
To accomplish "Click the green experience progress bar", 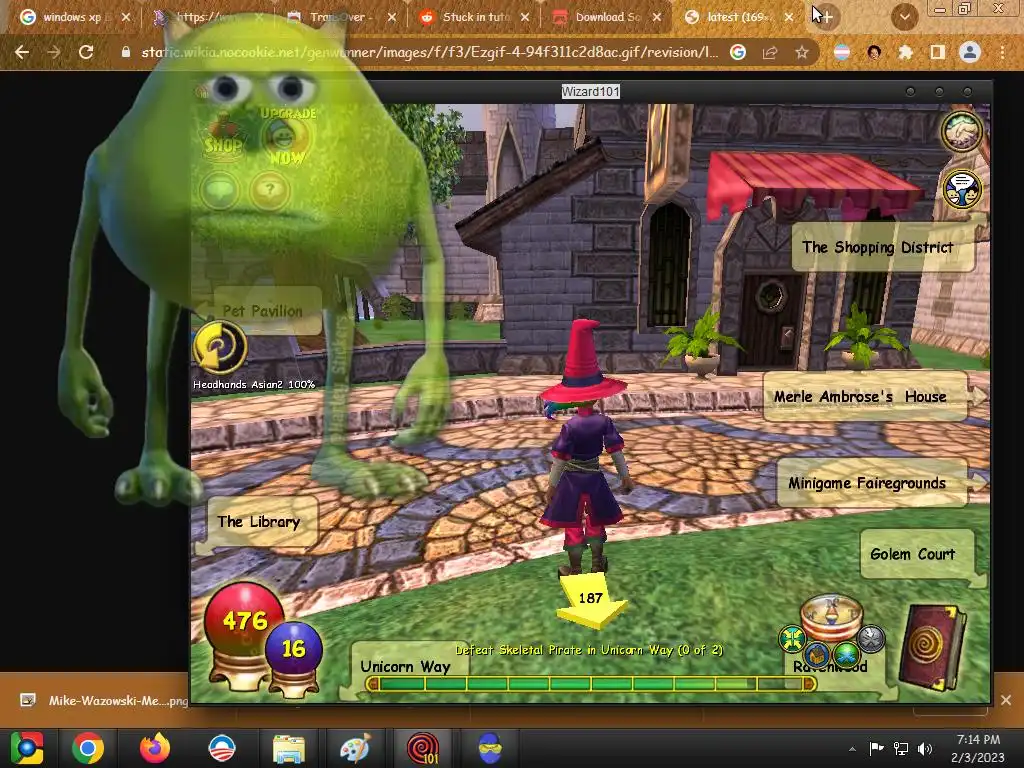I will coord(591,684).
